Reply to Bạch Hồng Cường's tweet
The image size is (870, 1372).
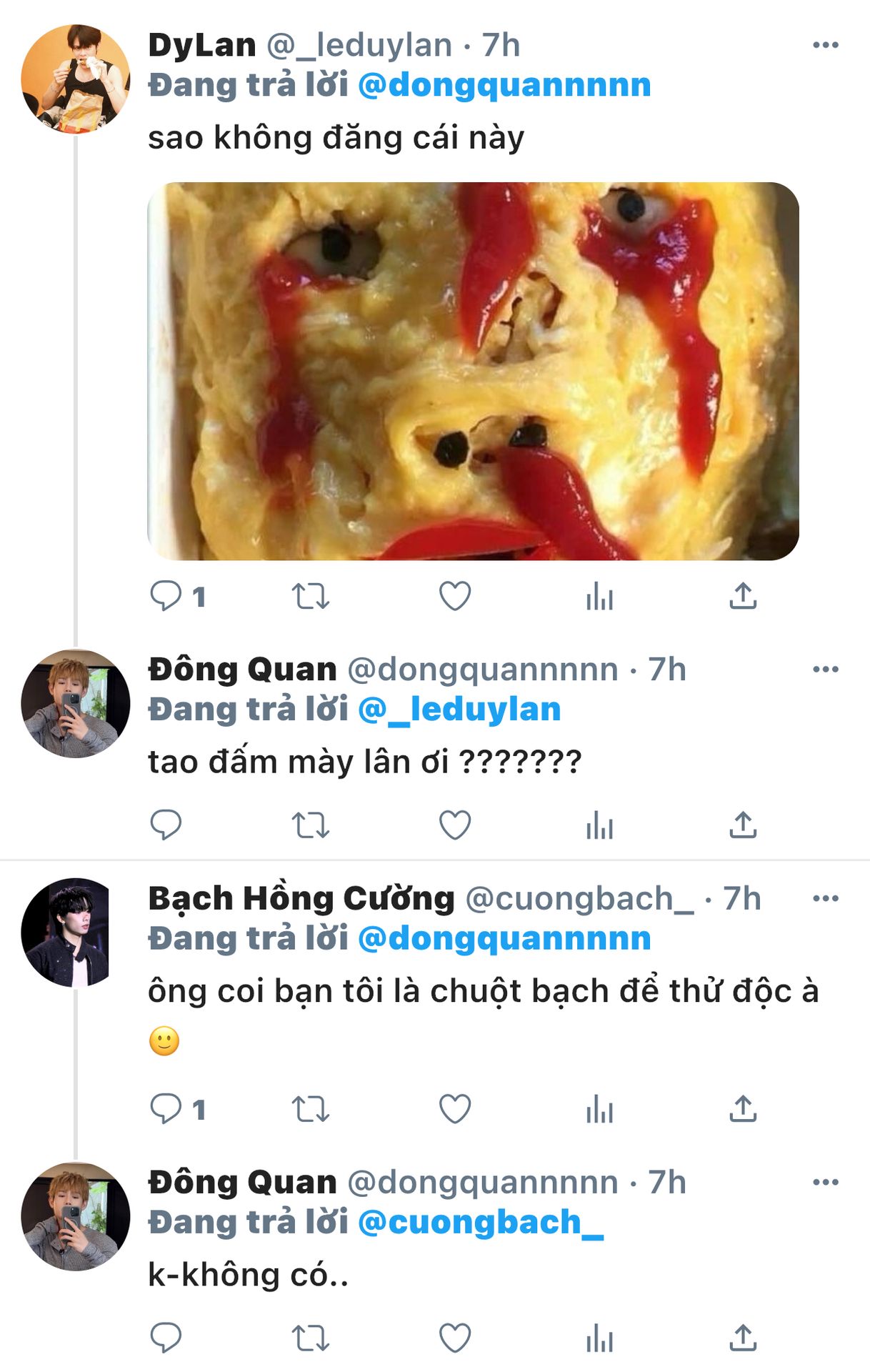[166, 1109]
